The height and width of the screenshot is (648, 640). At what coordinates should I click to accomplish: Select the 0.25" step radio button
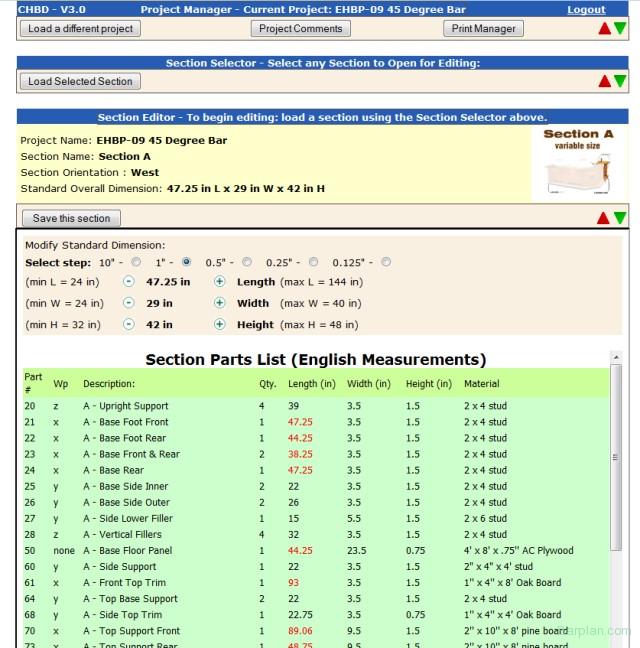pos(314,262)
